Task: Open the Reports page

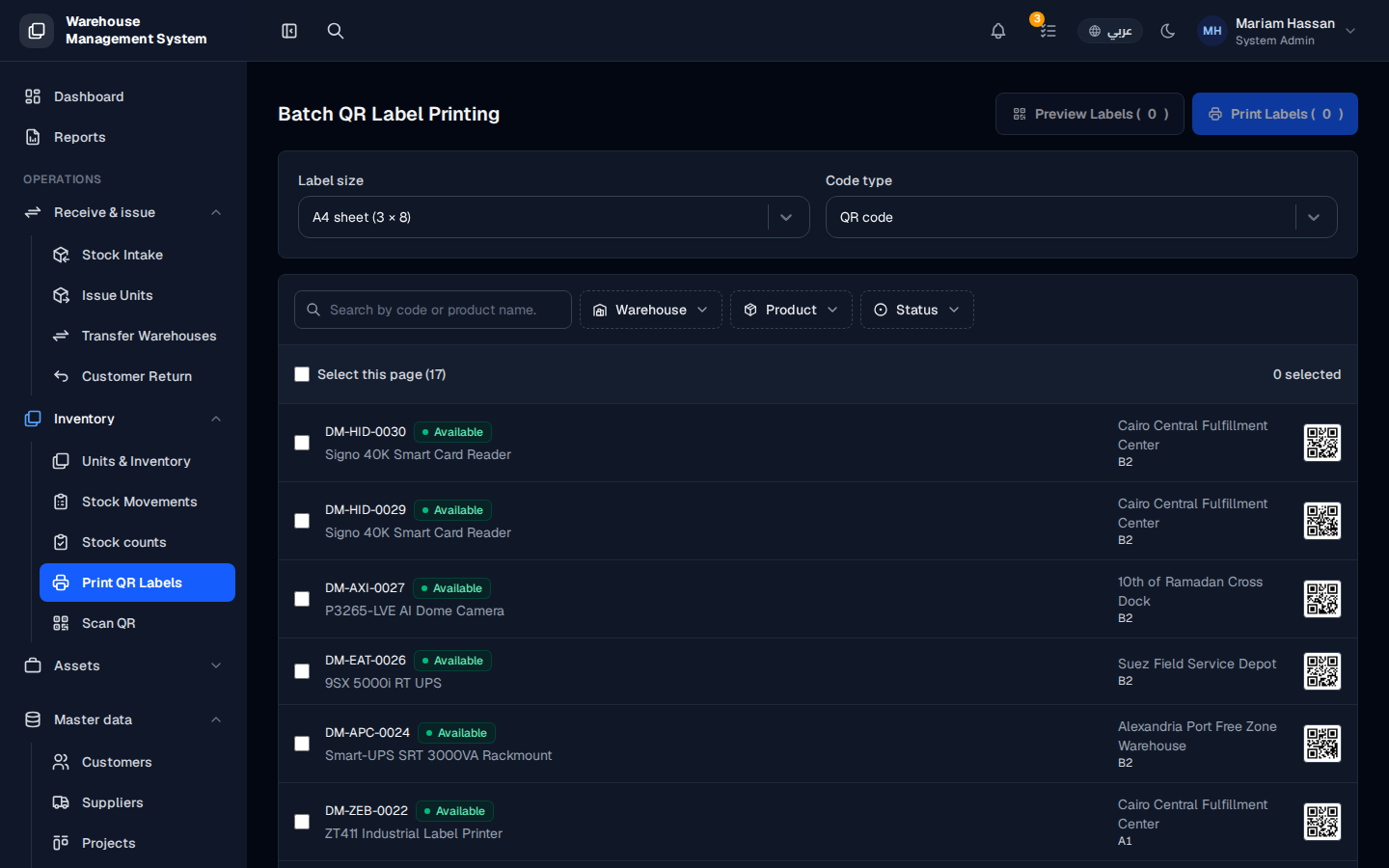Action: tap(123, 137)
